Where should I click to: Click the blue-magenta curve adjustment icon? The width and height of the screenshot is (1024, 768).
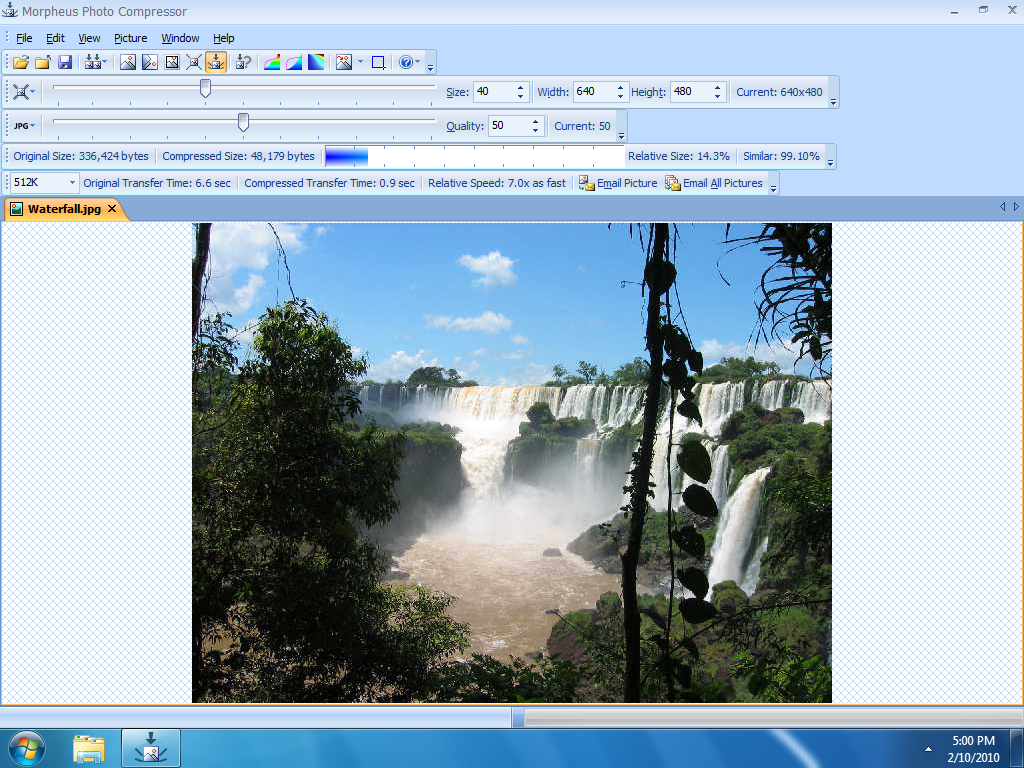(294, 62)
